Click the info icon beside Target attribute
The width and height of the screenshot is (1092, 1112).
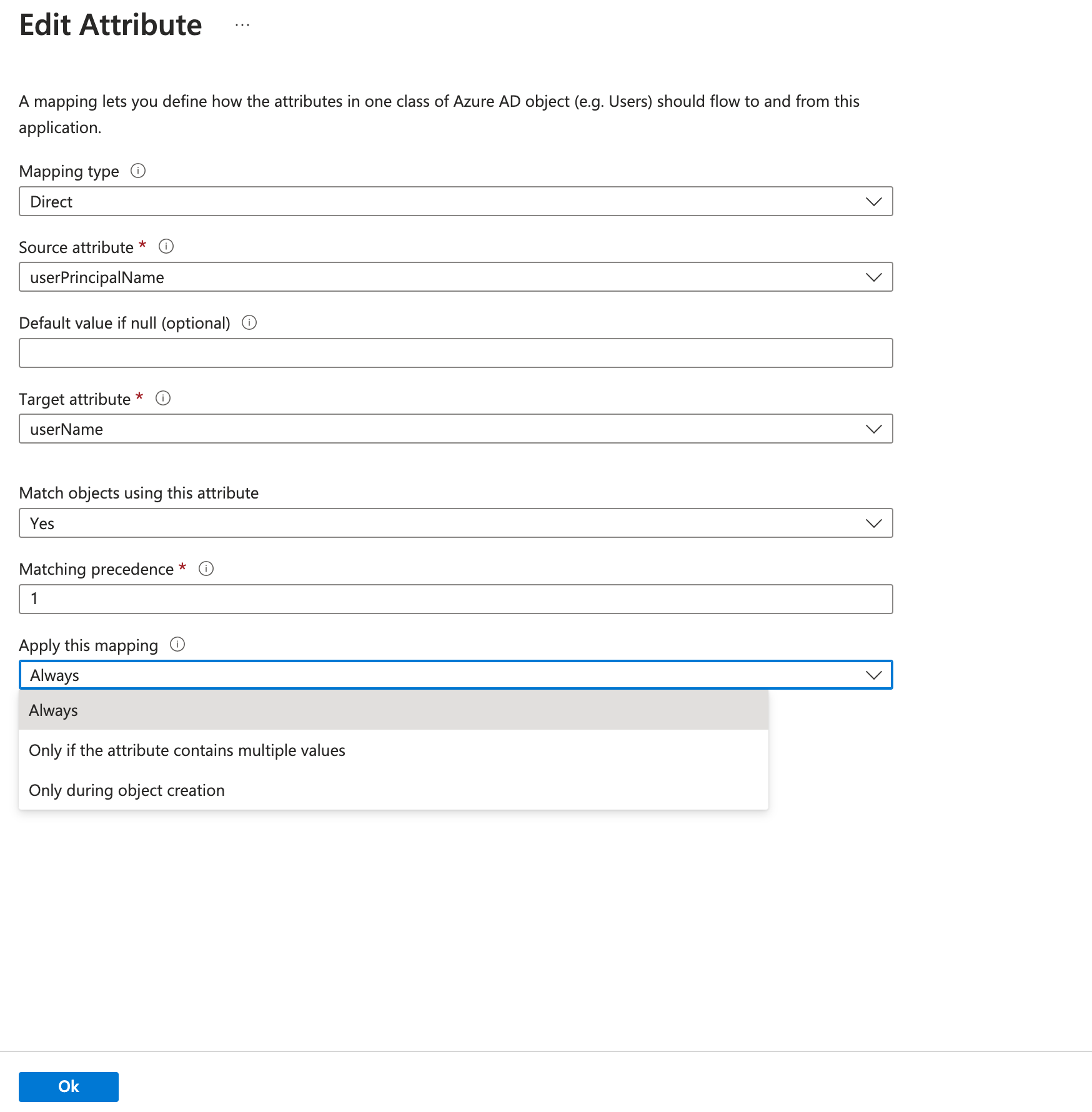(163, 399)
